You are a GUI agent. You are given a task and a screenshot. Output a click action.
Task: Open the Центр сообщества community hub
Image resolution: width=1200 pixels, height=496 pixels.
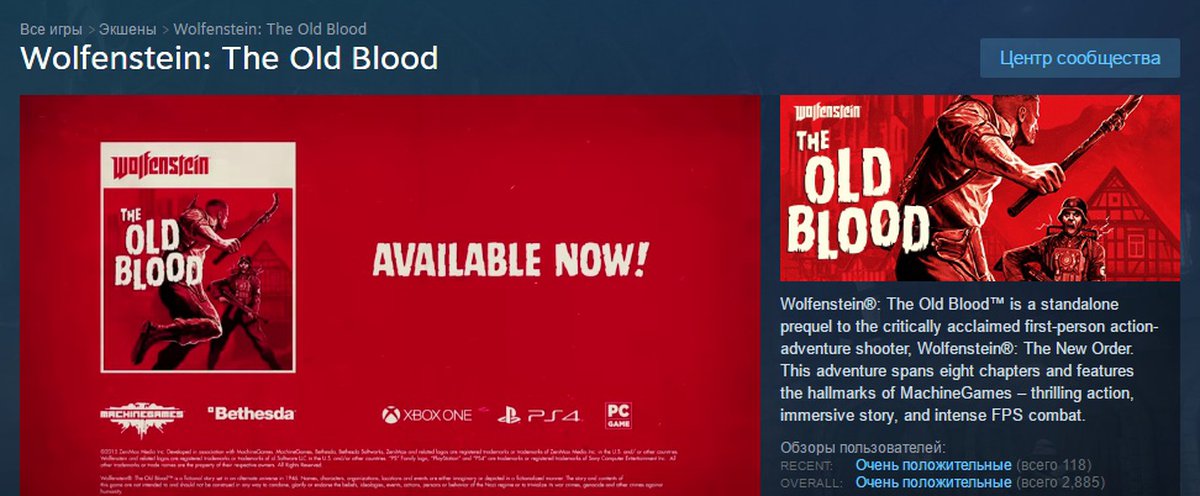coord(1080,58)
